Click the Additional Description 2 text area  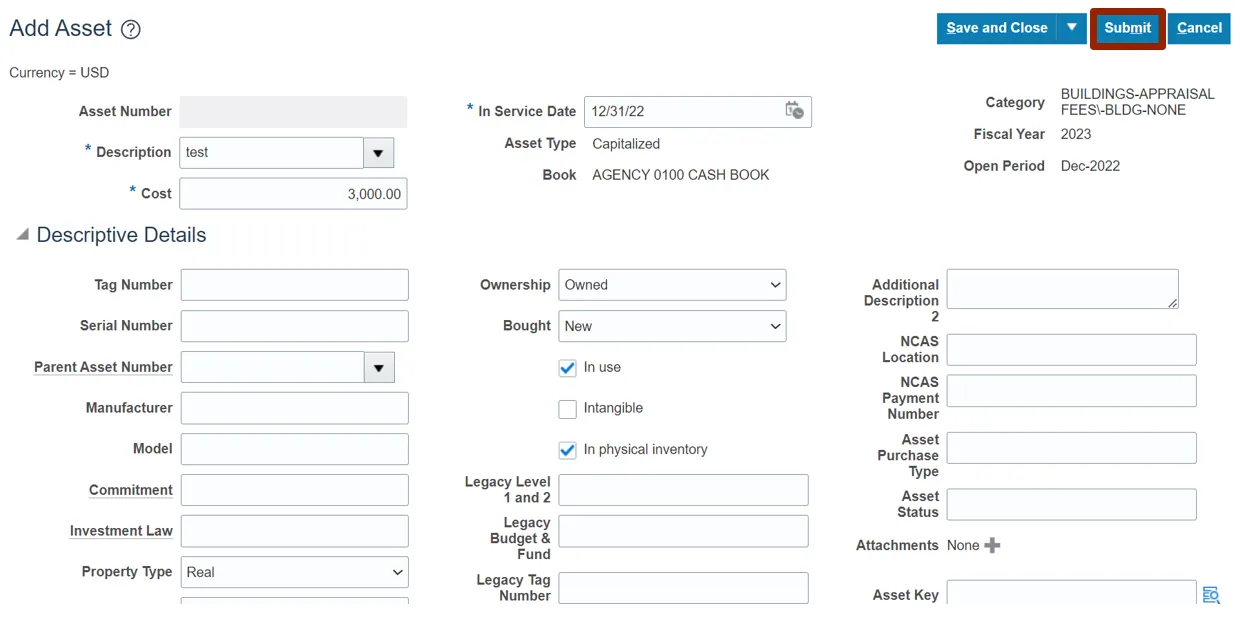click(x=1061, y=289)
